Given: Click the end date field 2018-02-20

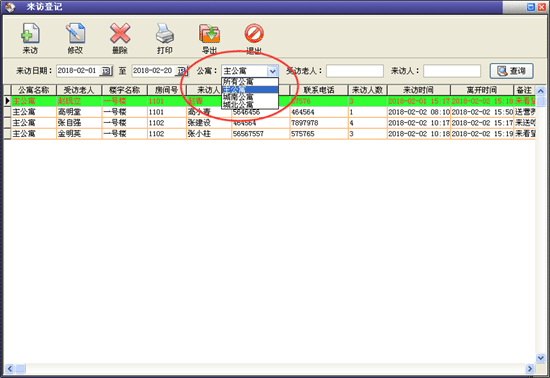Looking at the screenshot, I should (x=153, y=71).
